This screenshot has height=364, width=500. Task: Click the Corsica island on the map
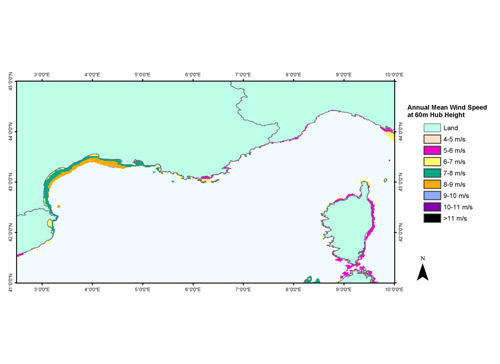pyautogui.click(x=350, y=227)
